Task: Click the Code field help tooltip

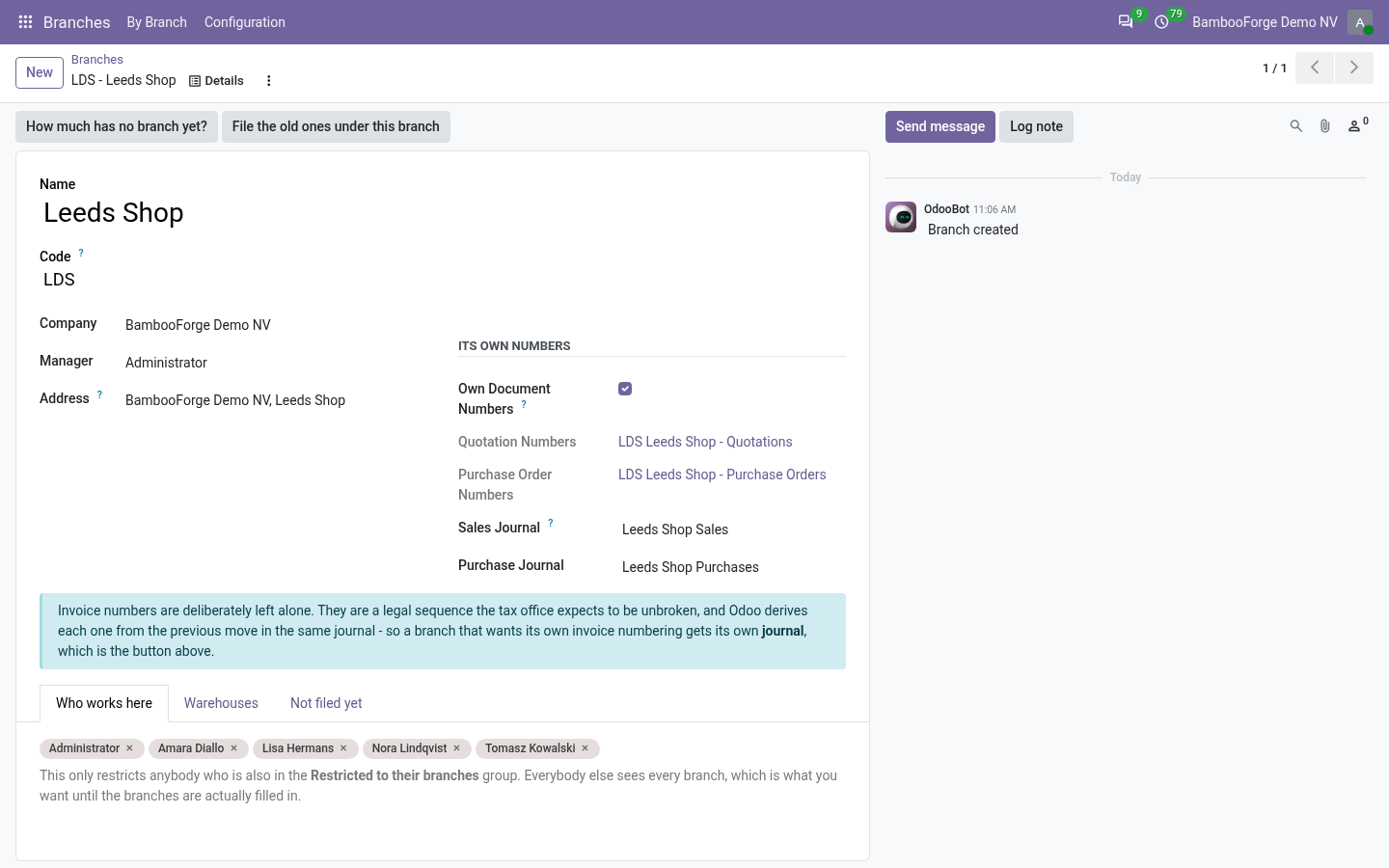Action: [x=81, y=253]
